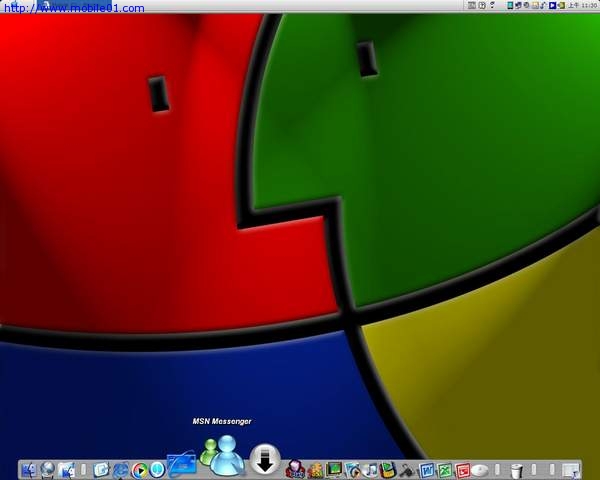This screenshot has width=600, height=480.
Task: Launch the Internet Explorer dock icon
Action: (x=121, y=470)
